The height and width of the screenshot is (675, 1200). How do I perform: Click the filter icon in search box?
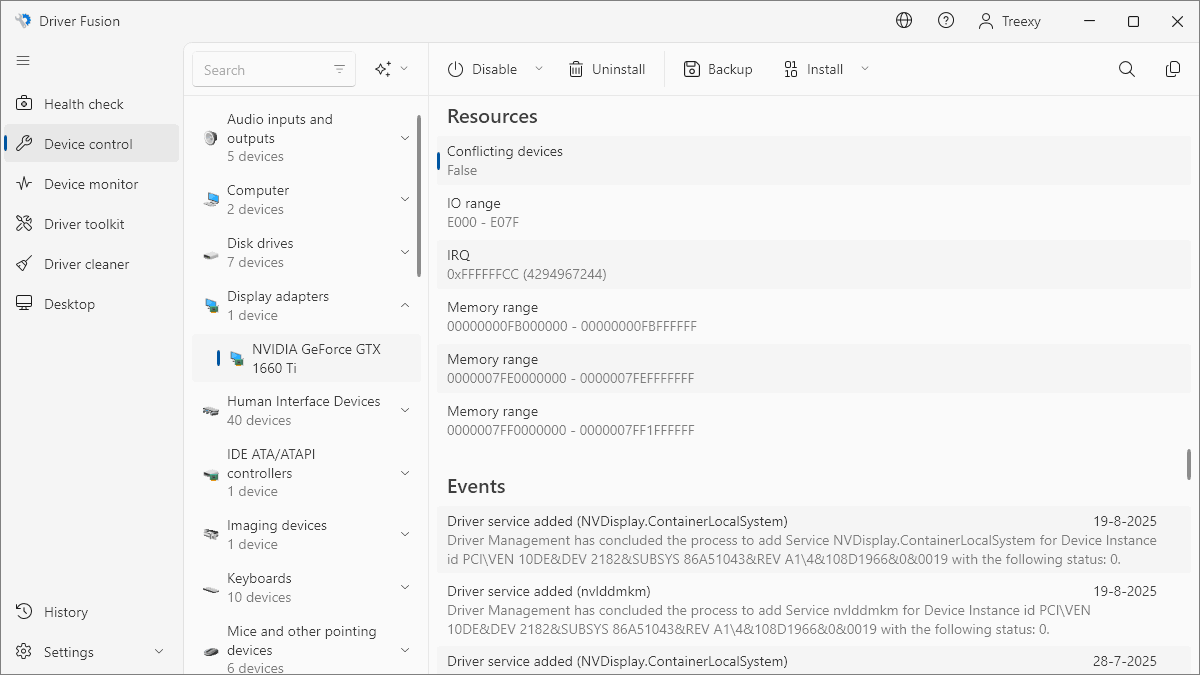coord(340,69)
